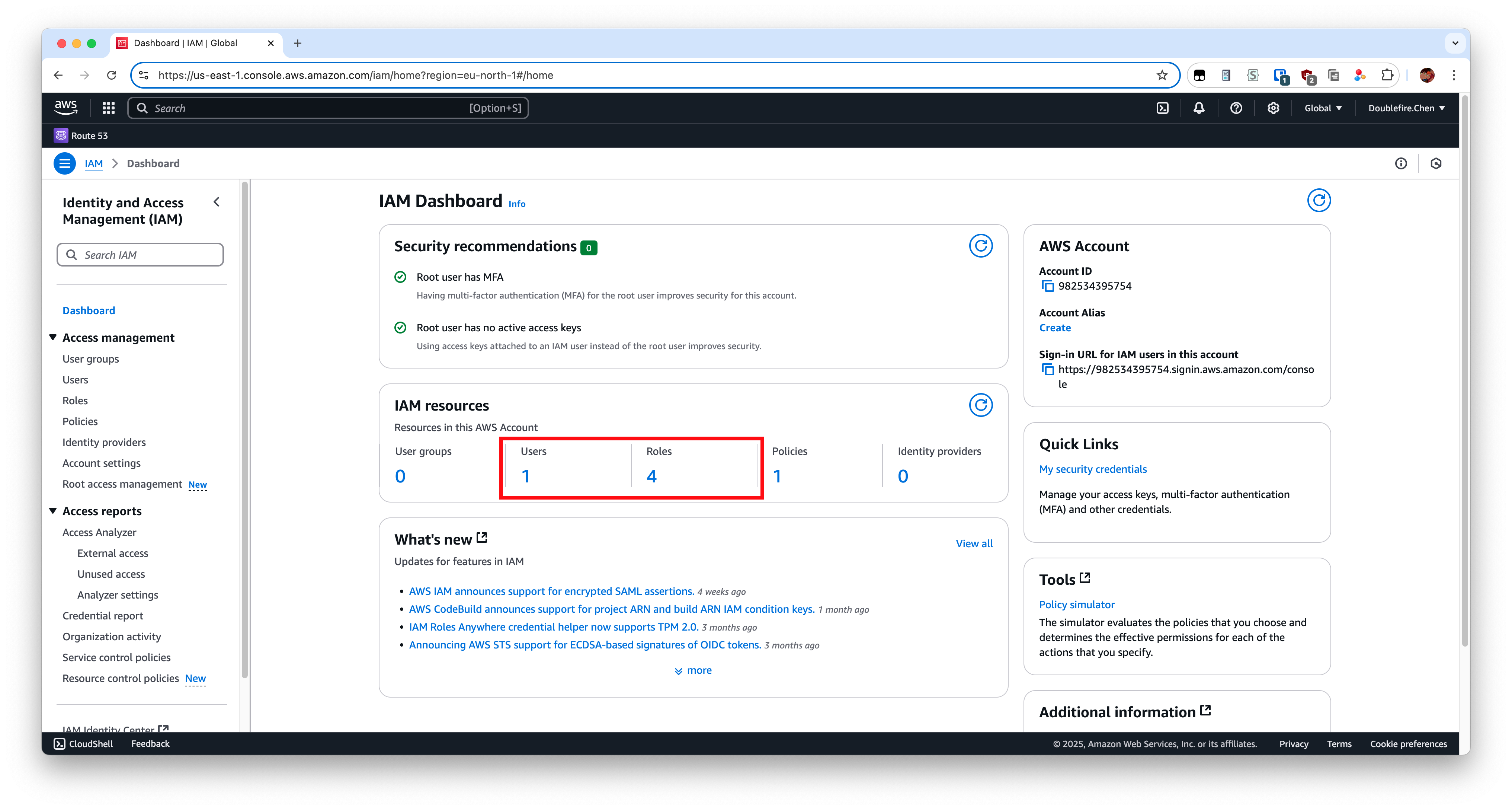This screenshot has width=1512, height=810.
Task: Open the CodeBuild ARN condition keys announcement
Action: click(612, 609)
